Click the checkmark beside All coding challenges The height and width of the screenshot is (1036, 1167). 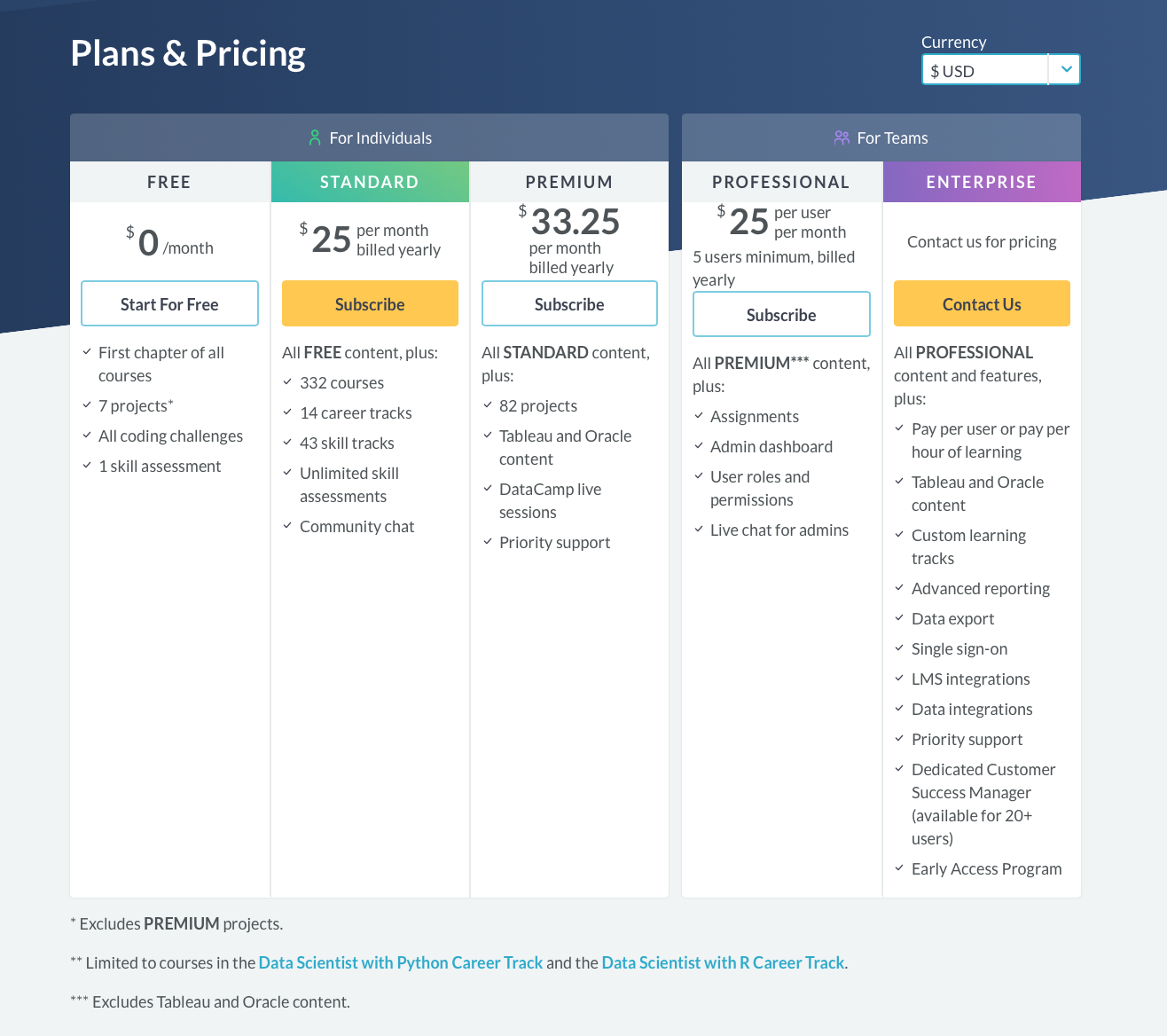[87, 436]
